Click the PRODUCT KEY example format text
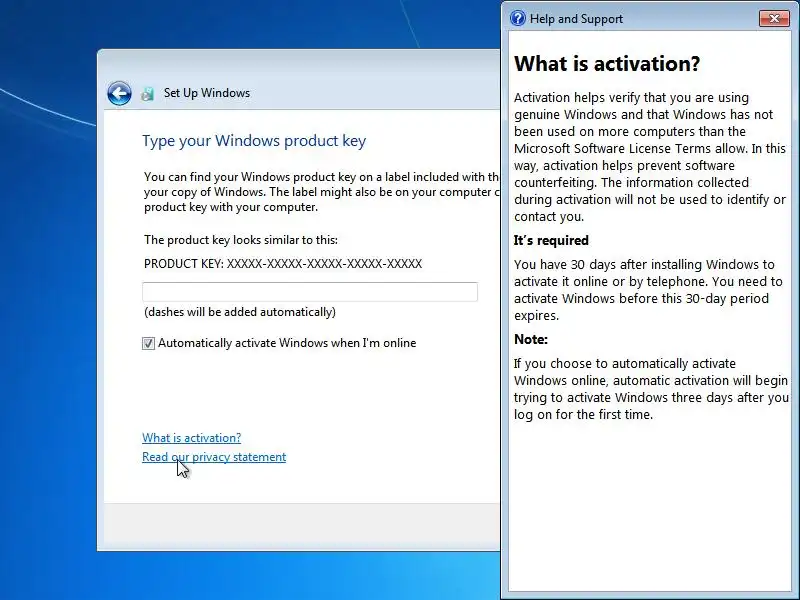 [x=283, y=264]
